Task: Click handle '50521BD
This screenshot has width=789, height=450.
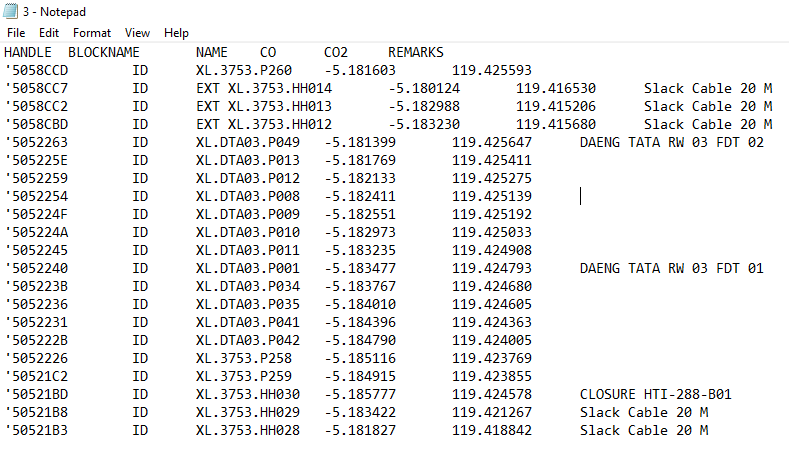Action: (x=36, y=394)
